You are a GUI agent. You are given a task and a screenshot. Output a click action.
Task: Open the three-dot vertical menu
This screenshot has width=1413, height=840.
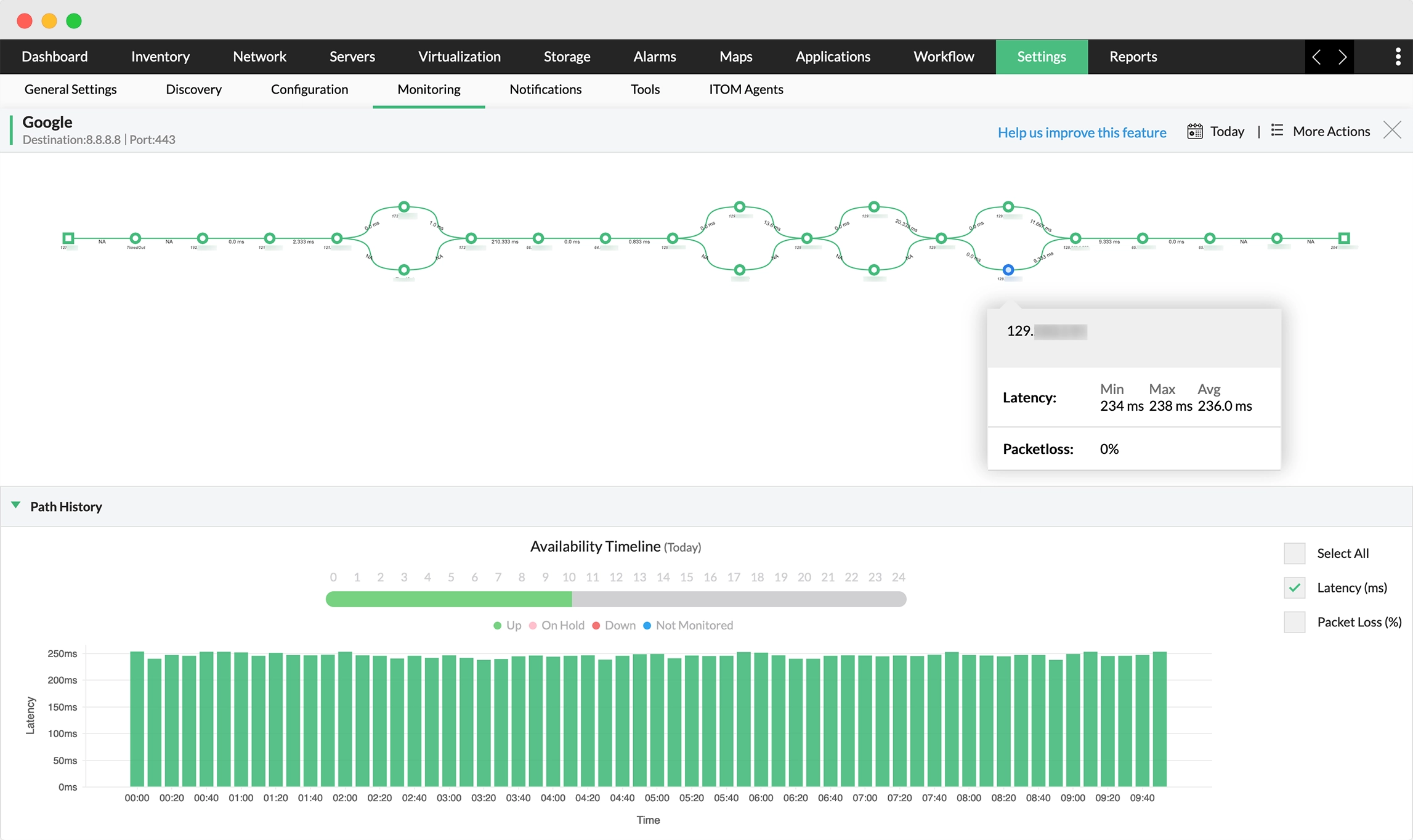pyautogui.click(x=1398, y=57)
